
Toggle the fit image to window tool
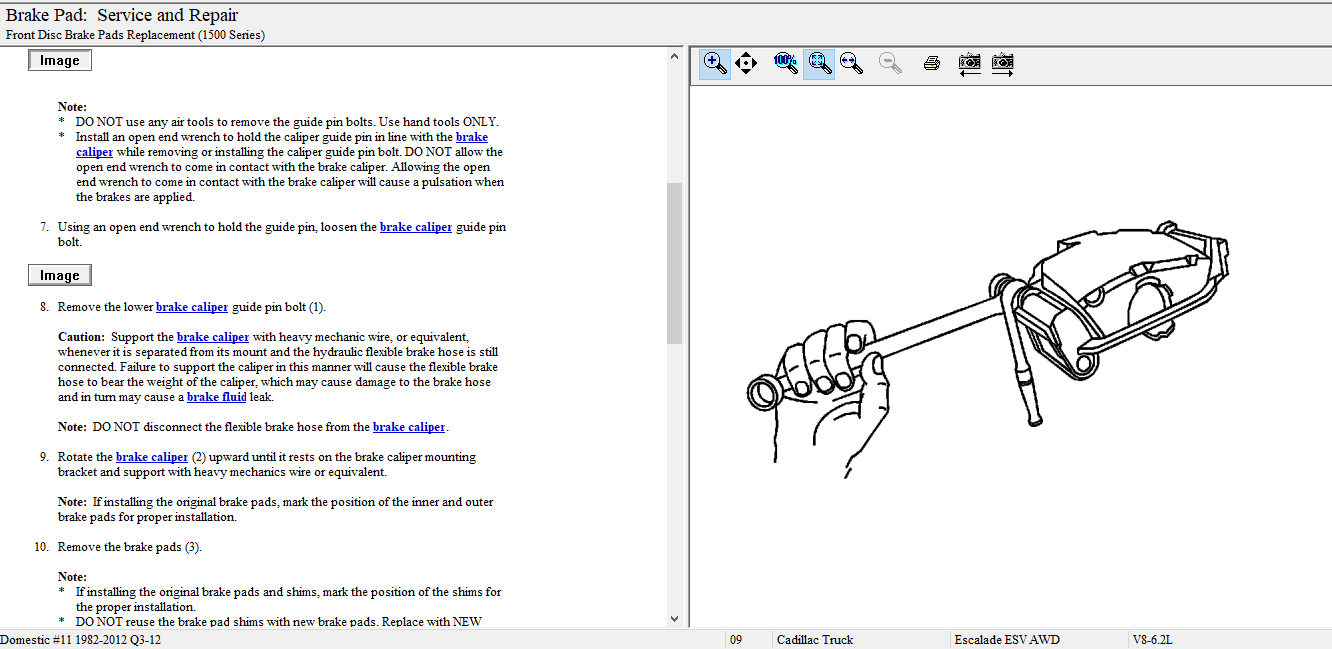click(x=819, y=63)
